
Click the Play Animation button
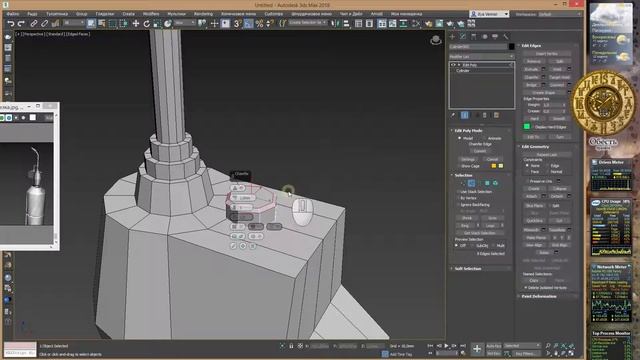(x=446, y=346)
